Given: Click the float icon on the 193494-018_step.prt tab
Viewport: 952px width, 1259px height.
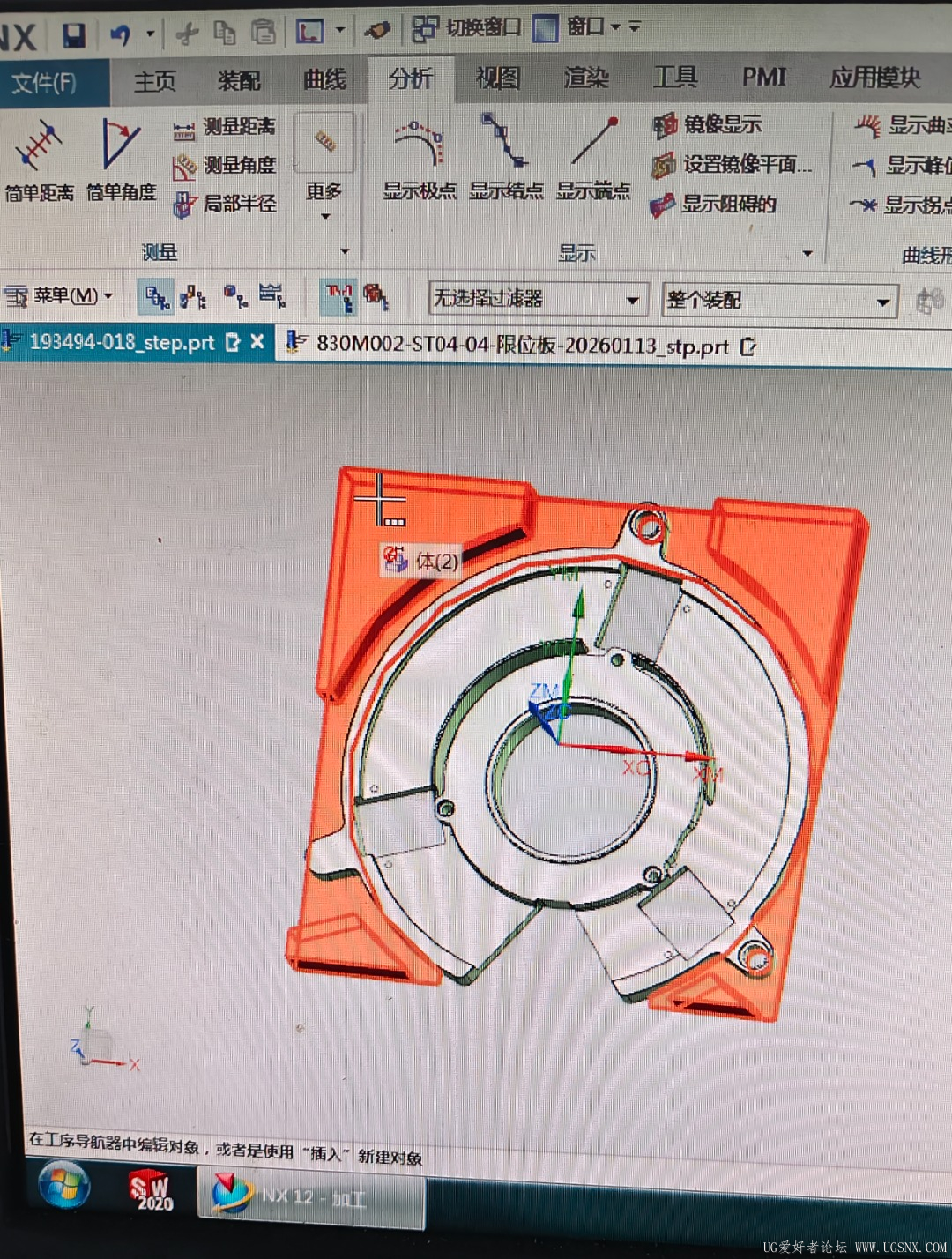Looking at the screenshot, I should tap(233, 342).
